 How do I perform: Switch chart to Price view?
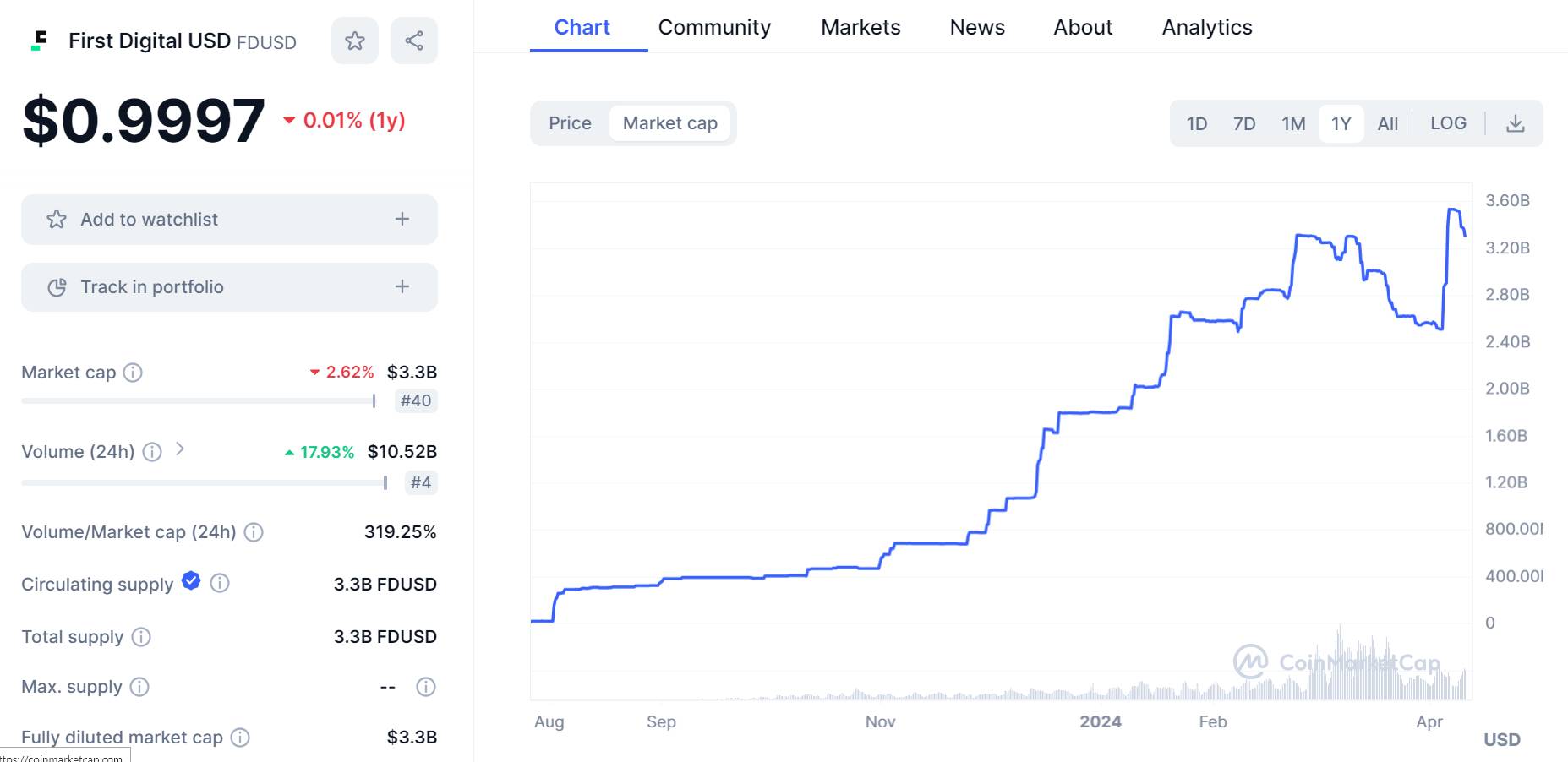tap(570, 123)
